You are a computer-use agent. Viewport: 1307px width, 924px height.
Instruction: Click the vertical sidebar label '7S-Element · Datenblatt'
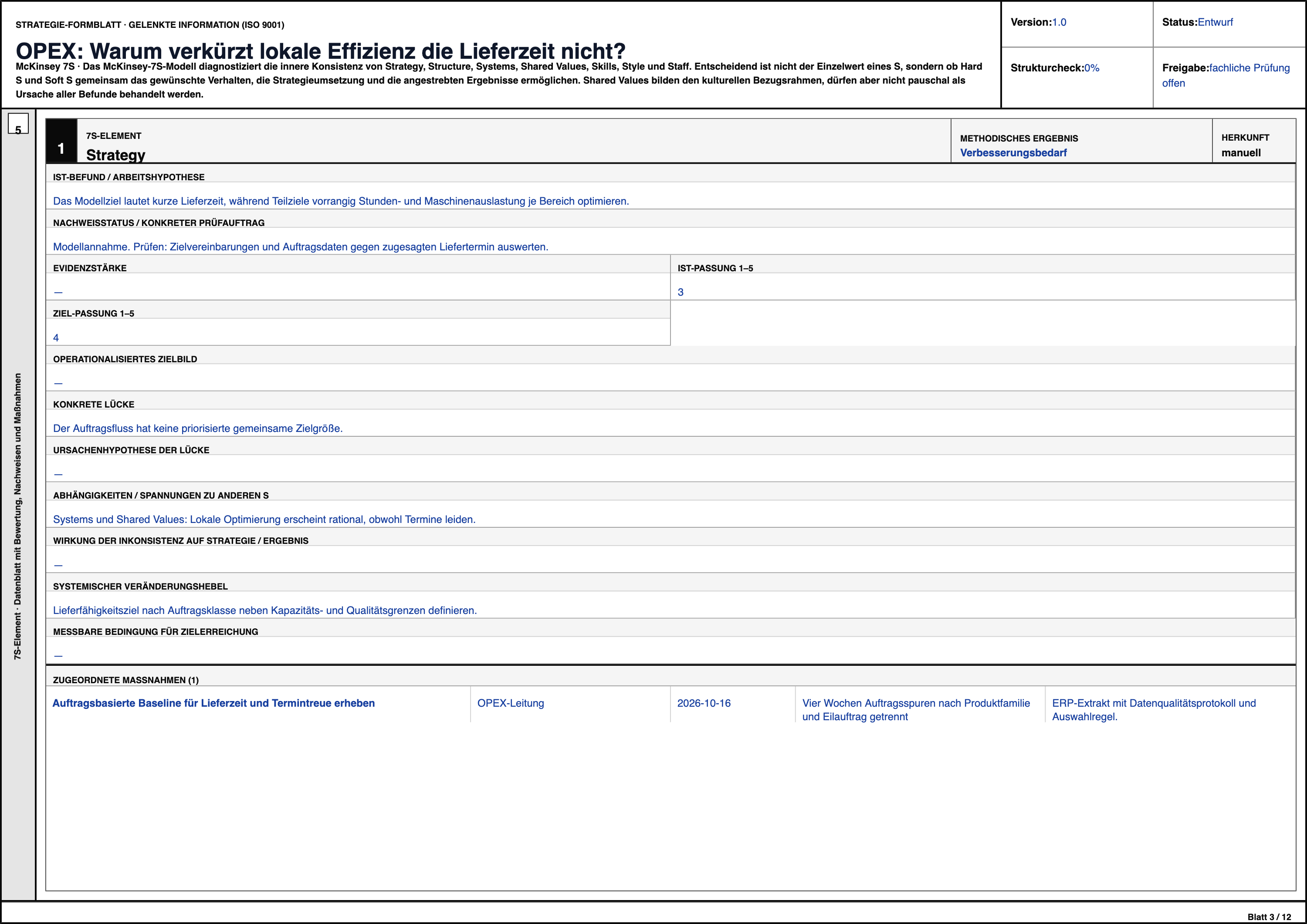tap(18, 516)
